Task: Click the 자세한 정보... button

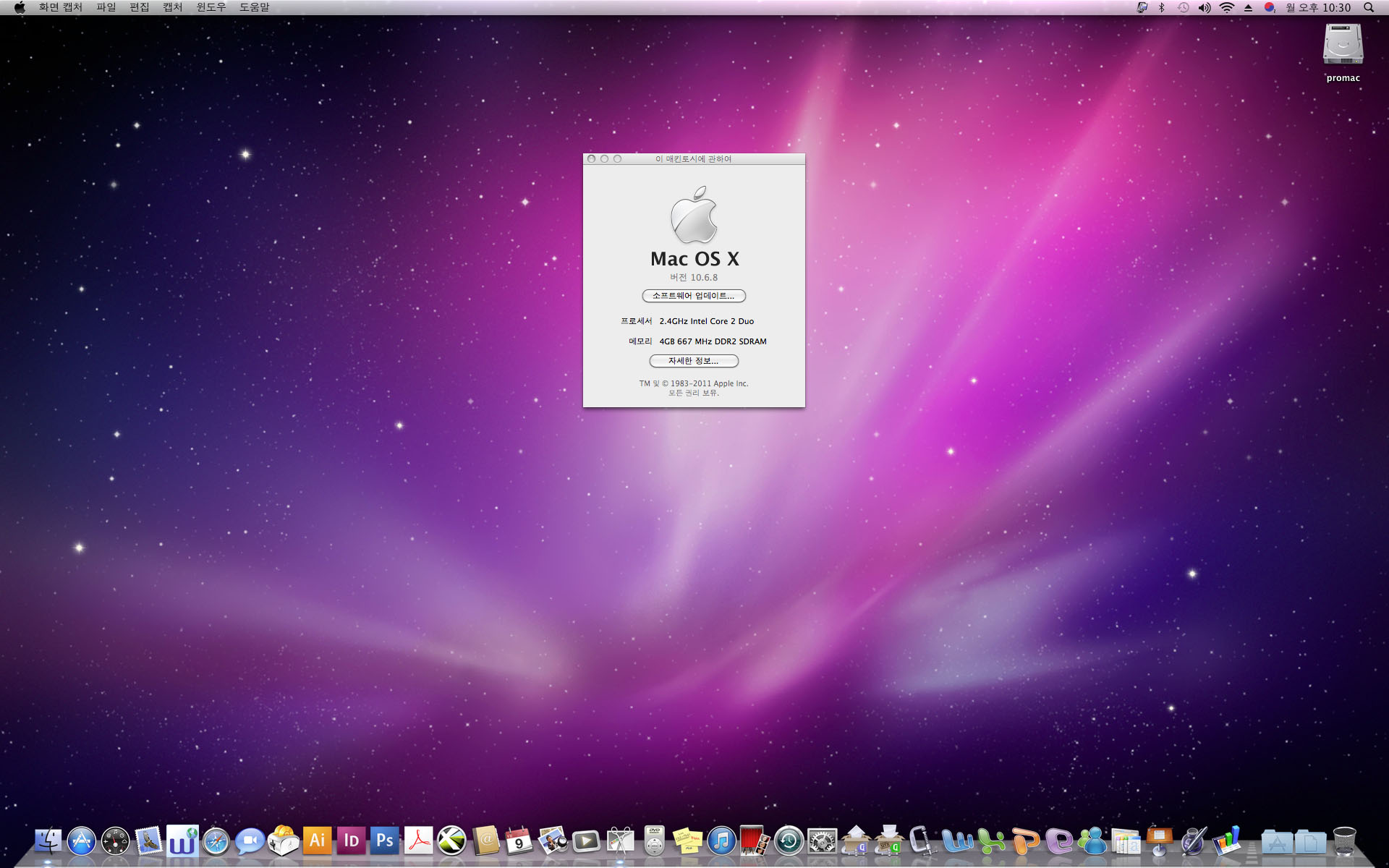Action: click(x=693, y=361)
